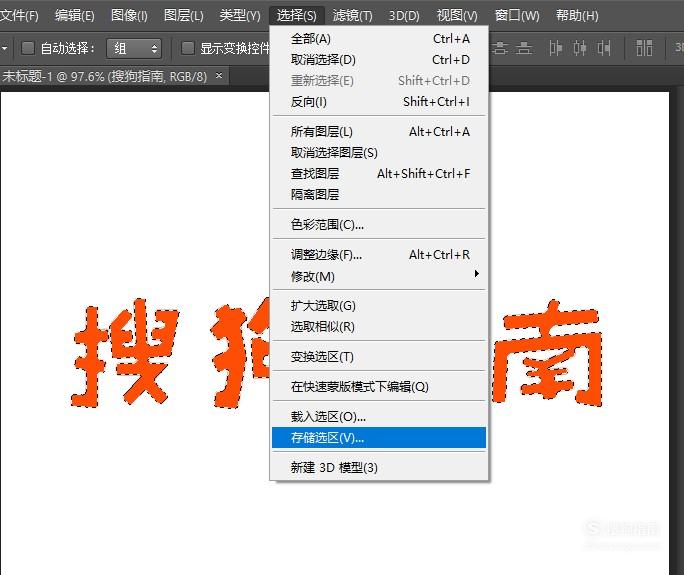Toggle 显示变换控件 checkbox
Image resolution: width=684 pixels, height=575 pixels.
188,48
